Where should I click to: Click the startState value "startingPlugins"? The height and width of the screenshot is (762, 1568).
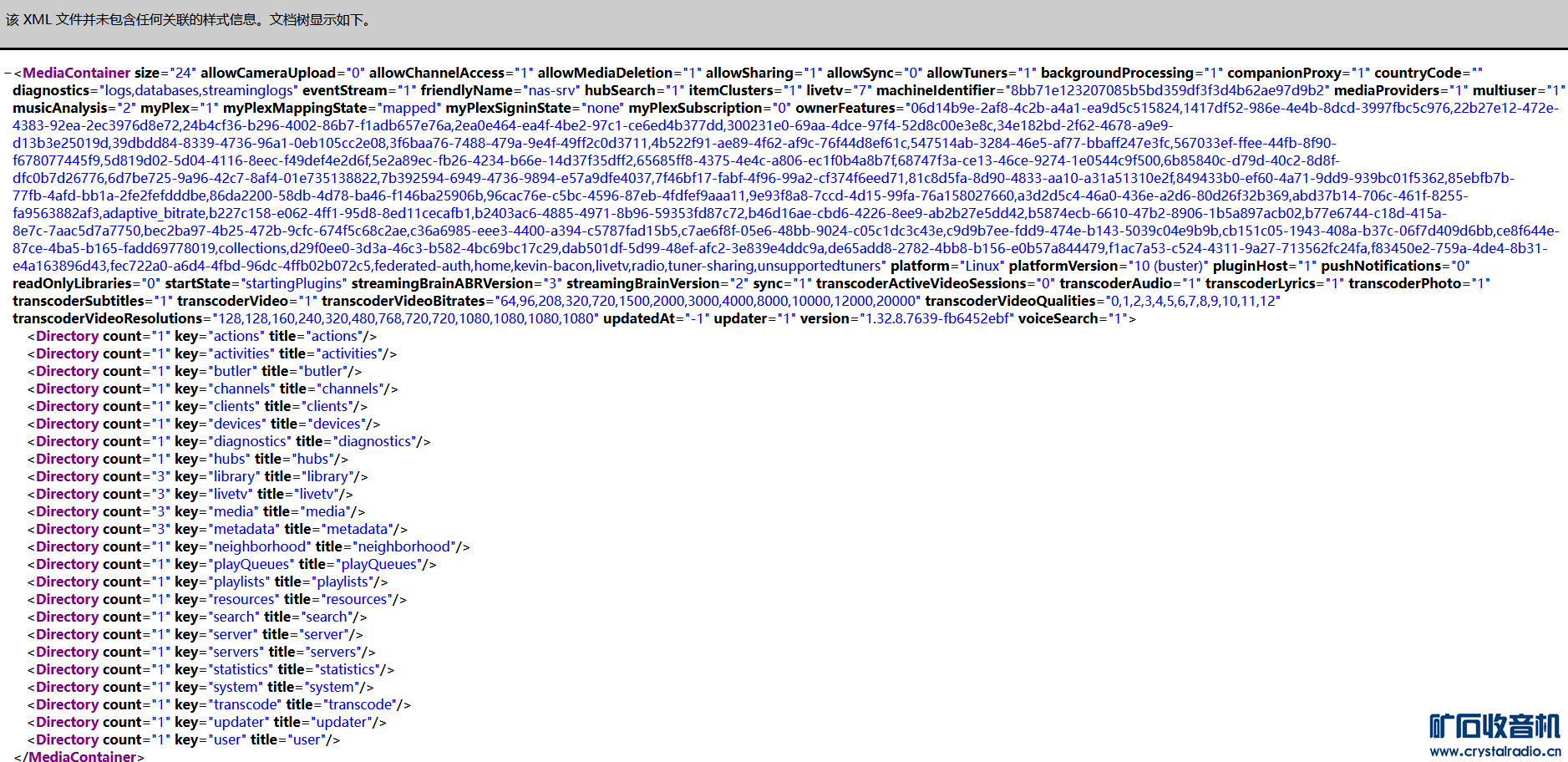[x=292, y=284]
